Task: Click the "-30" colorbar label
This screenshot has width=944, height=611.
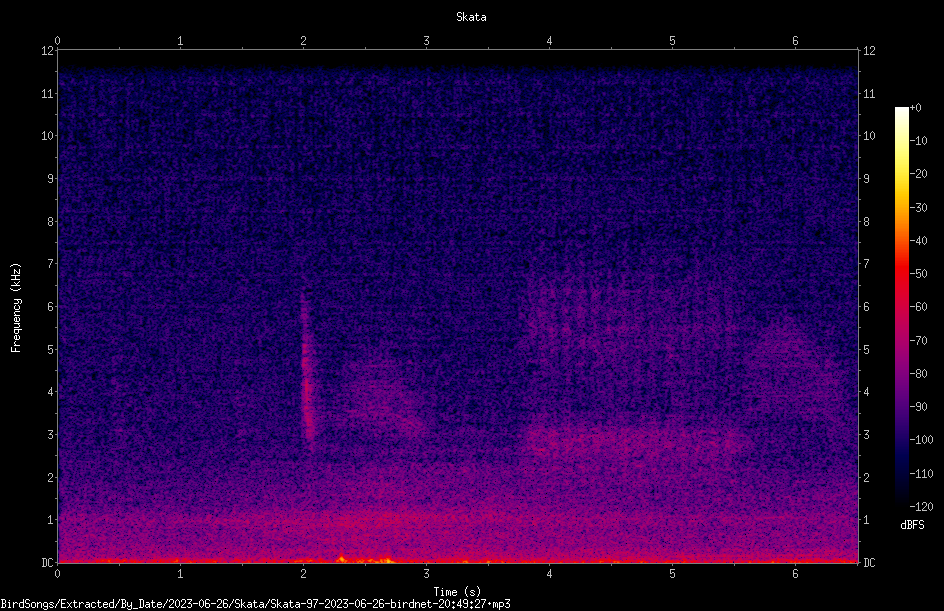Action: tap(918, 208)
